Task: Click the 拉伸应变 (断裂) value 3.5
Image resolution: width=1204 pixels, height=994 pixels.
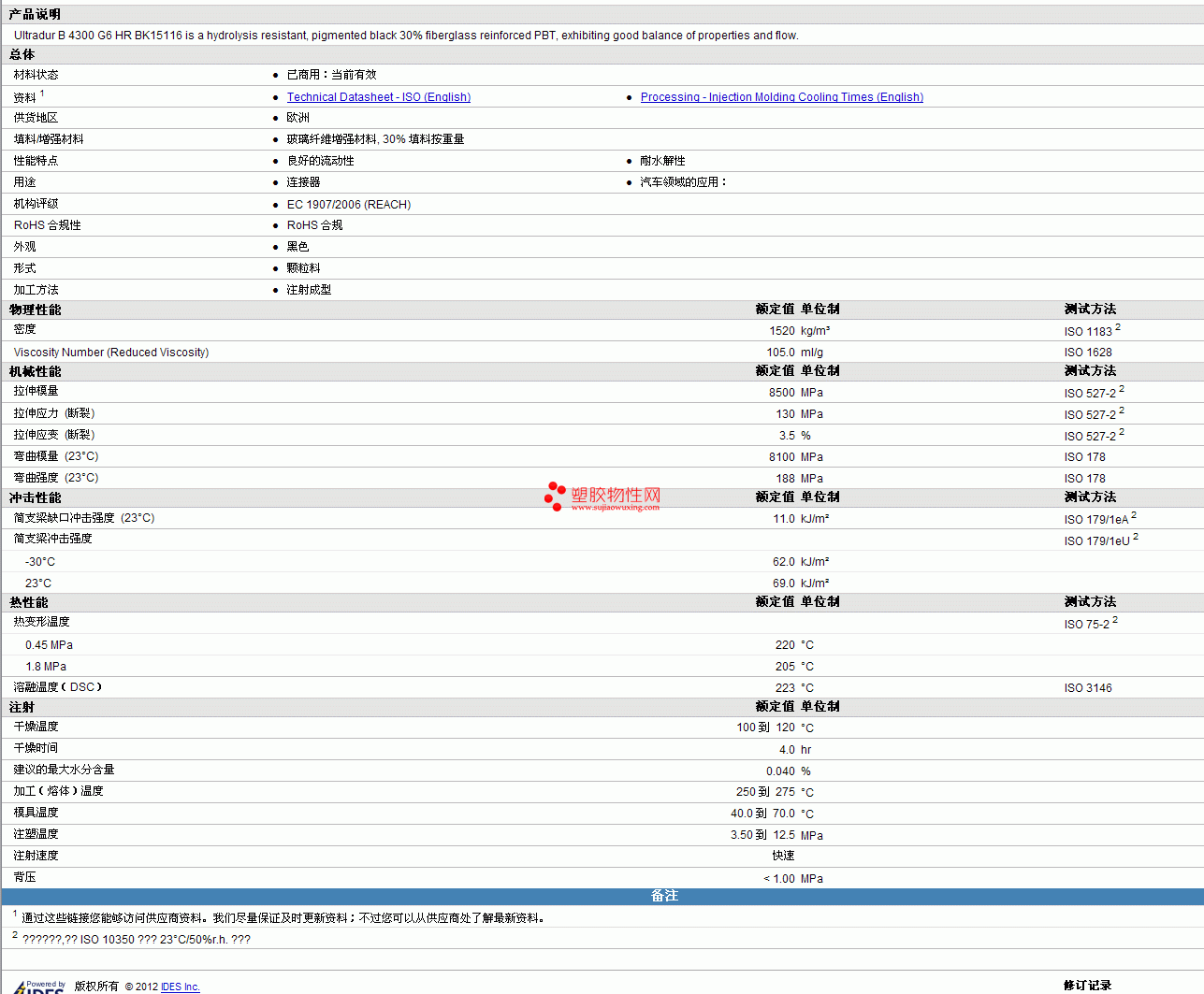Action: [x=787, y=436]
